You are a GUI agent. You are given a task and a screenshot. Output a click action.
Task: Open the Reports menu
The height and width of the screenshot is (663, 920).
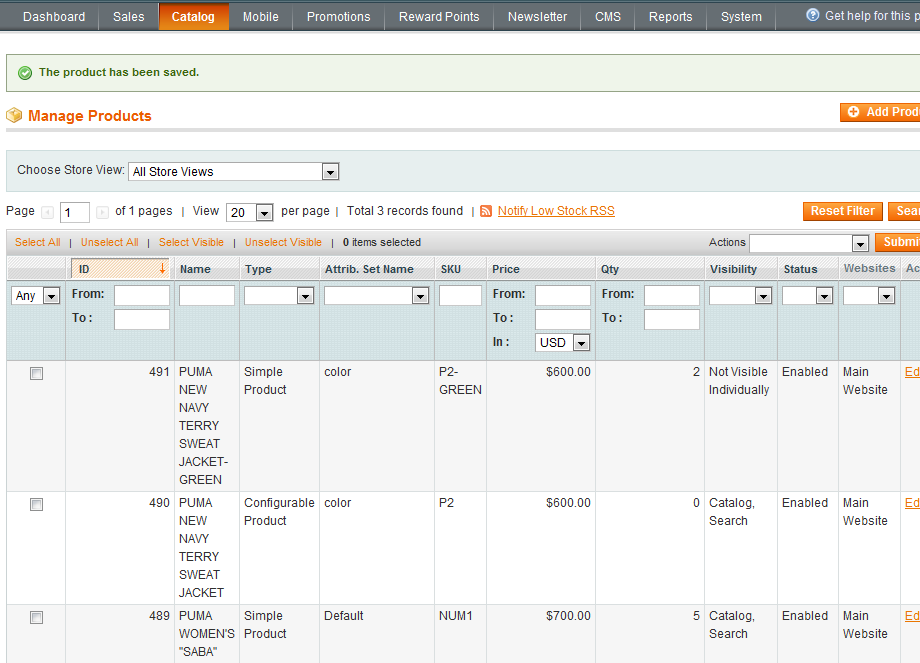[x=671, y=16]
